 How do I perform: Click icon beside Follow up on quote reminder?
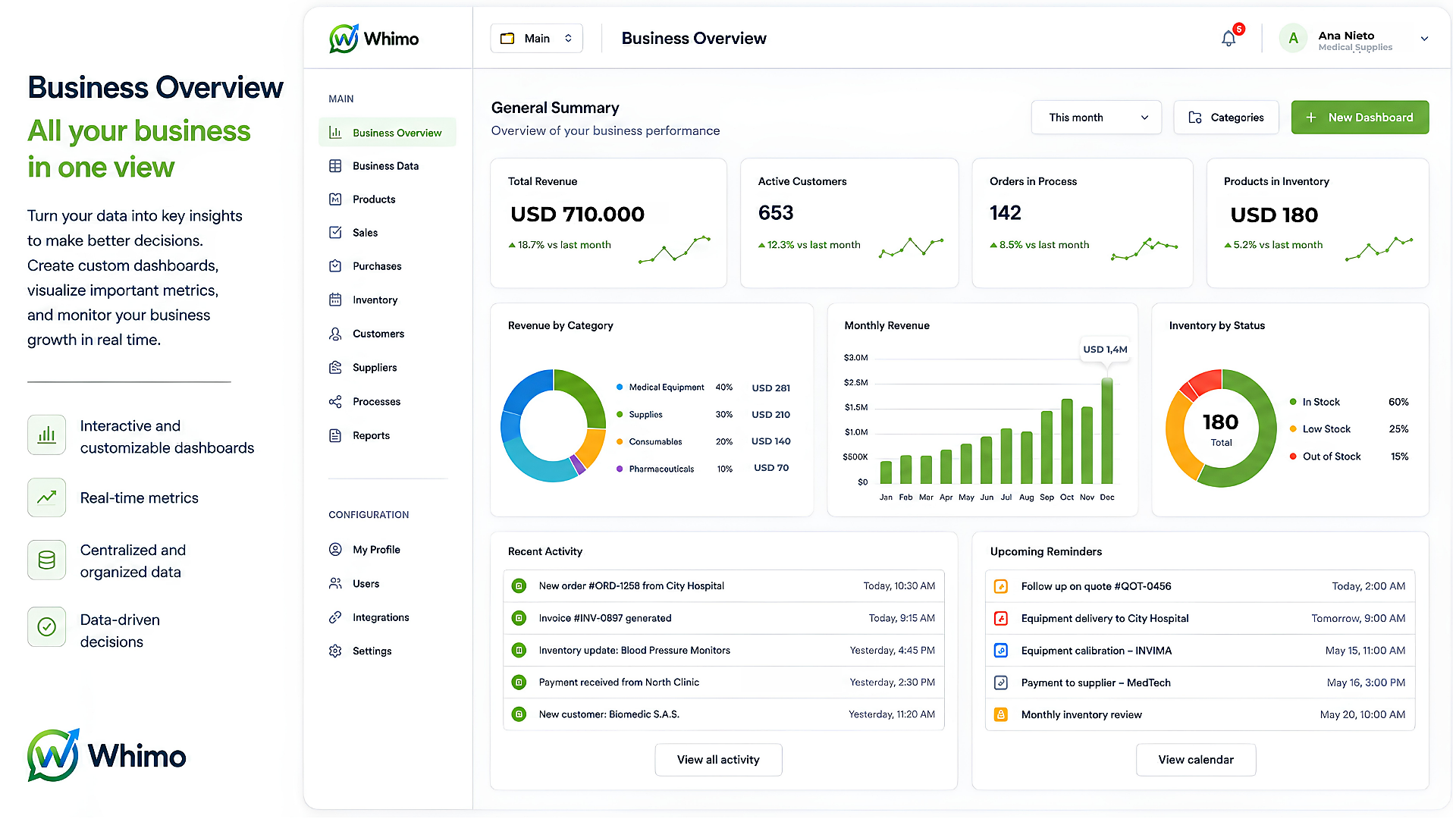coord(1001,586)
